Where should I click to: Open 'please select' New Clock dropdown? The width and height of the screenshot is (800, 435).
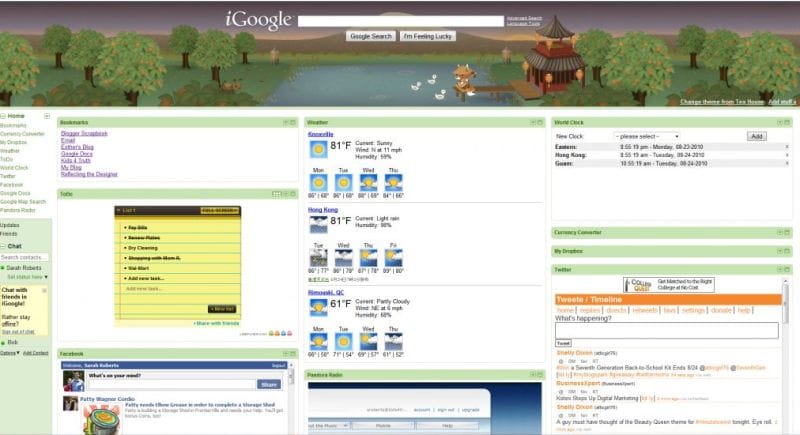[647, 137]
